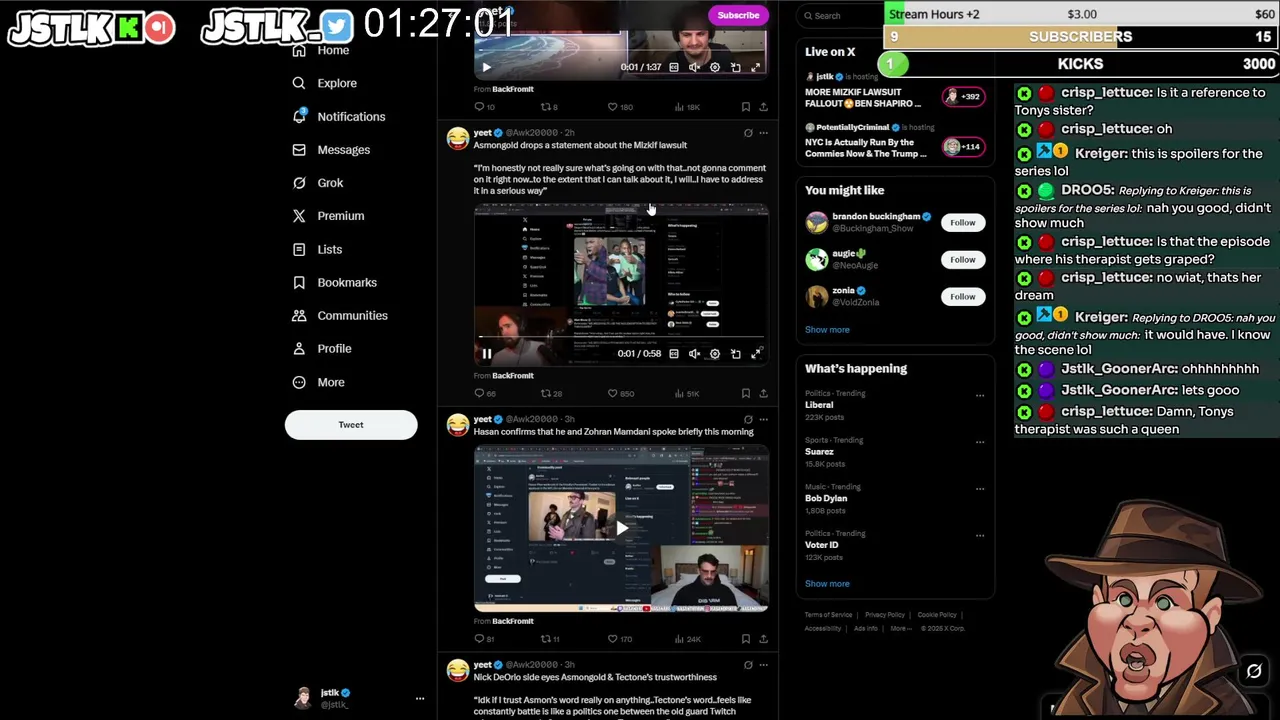1280x720 pixels.
Task: Follow zonia account
Action: click(x=962, y=296)
